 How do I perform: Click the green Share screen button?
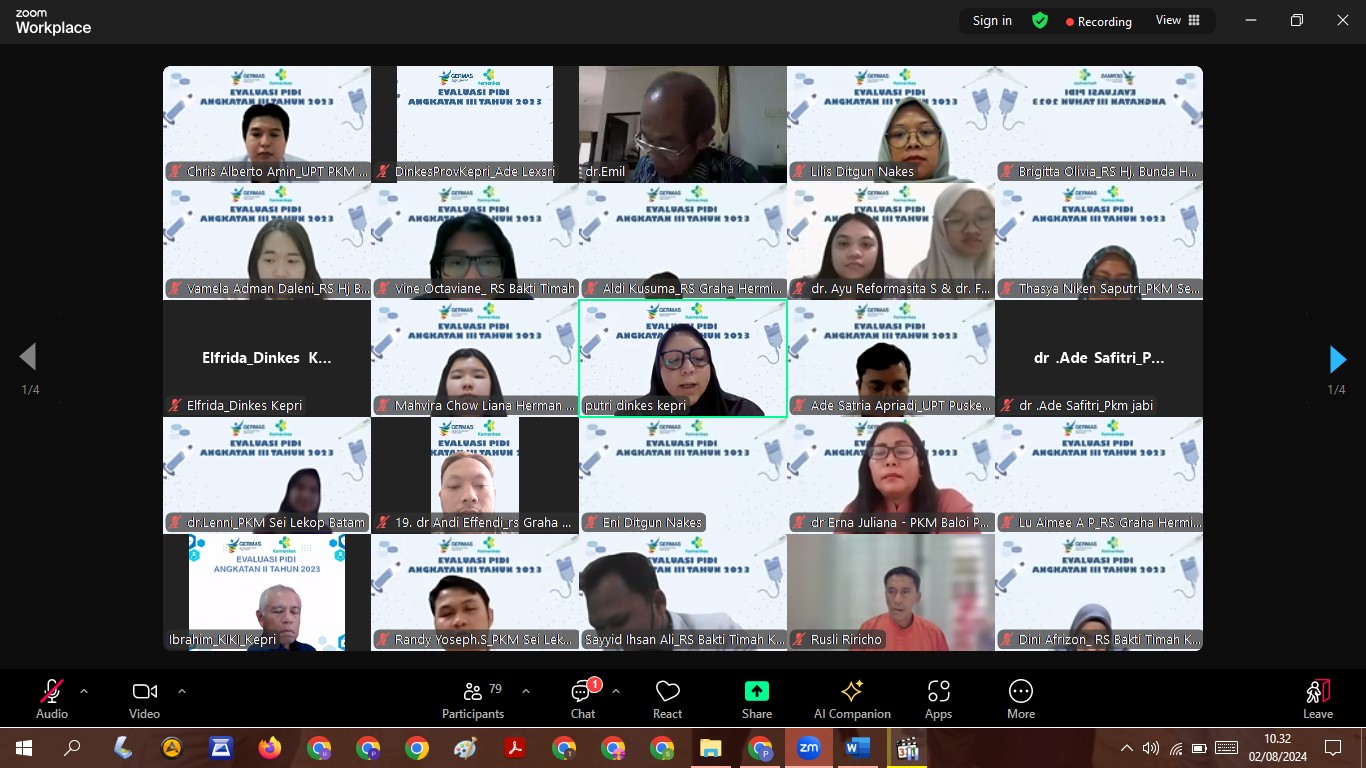tap(757, 698)
